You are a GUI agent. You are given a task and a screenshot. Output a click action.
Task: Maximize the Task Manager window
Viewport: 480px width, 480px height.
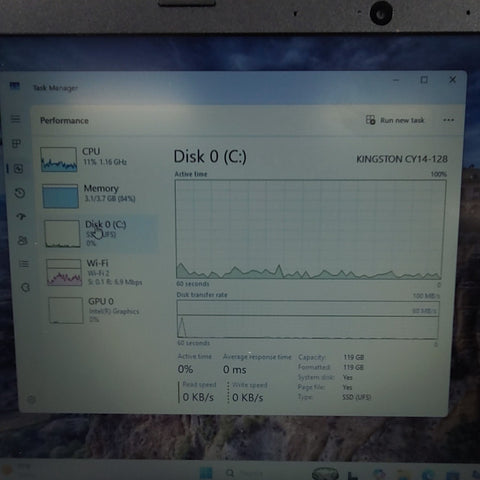click(x=424, y=80)
